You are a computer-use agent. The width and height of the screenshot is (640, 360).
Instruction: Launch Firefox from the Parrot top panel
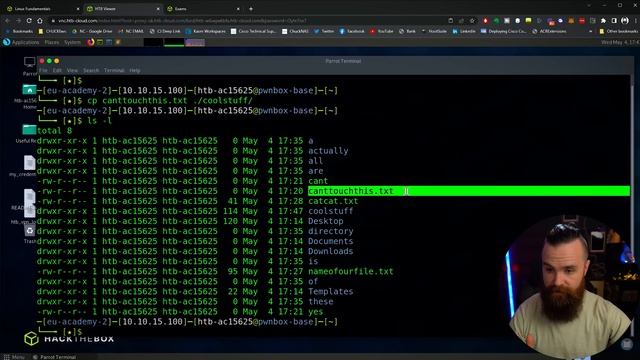click(x=91, y=42)
